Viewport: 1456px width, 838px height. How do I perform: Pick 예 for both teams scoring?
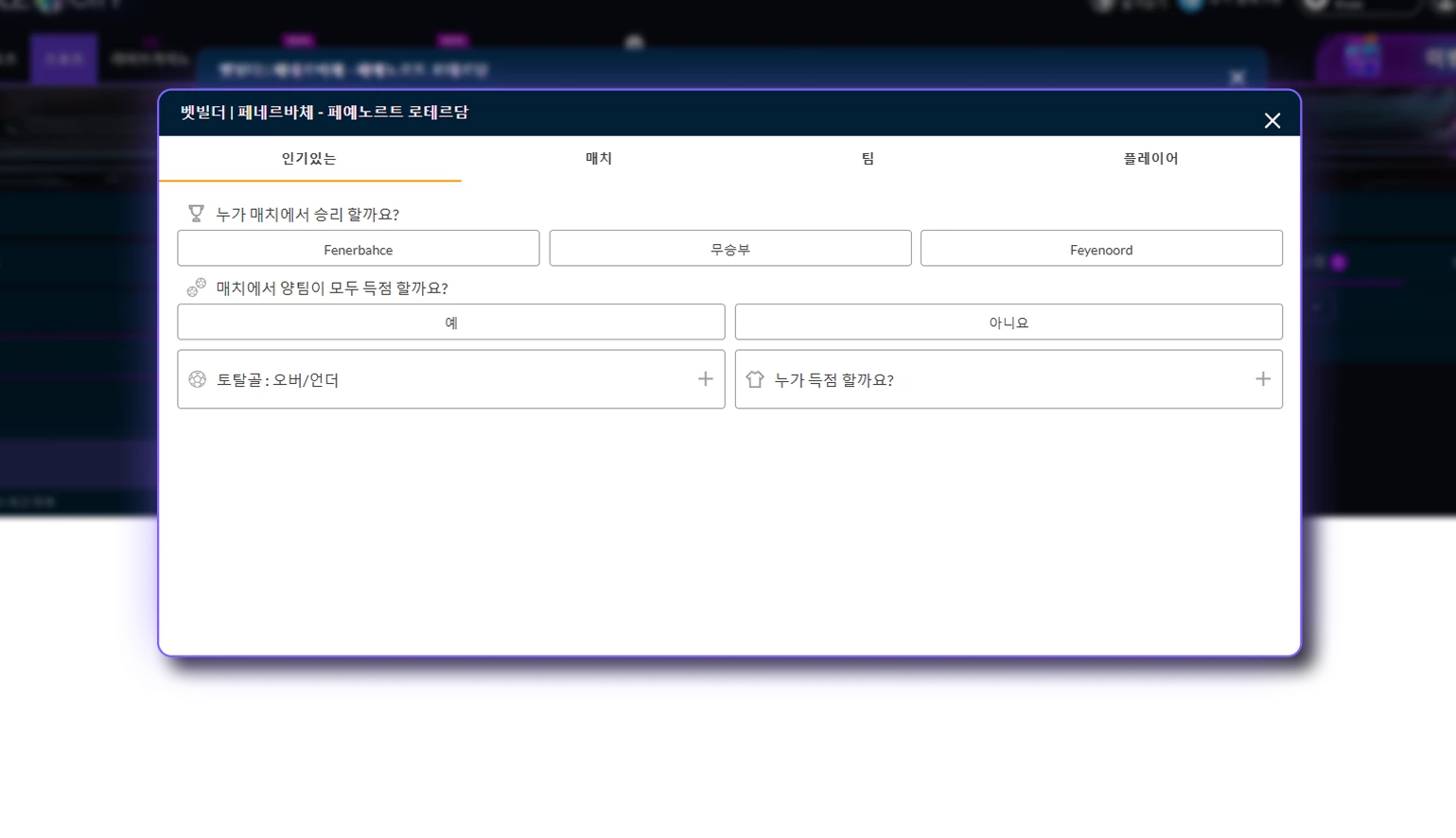pos(451,322)
